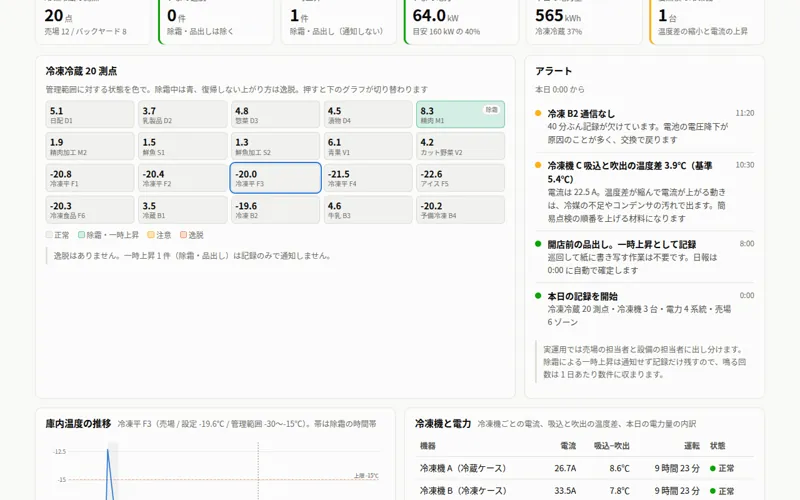Click the 8.6℃ temperature difference value
800x500 pixels.
[619, 468]
